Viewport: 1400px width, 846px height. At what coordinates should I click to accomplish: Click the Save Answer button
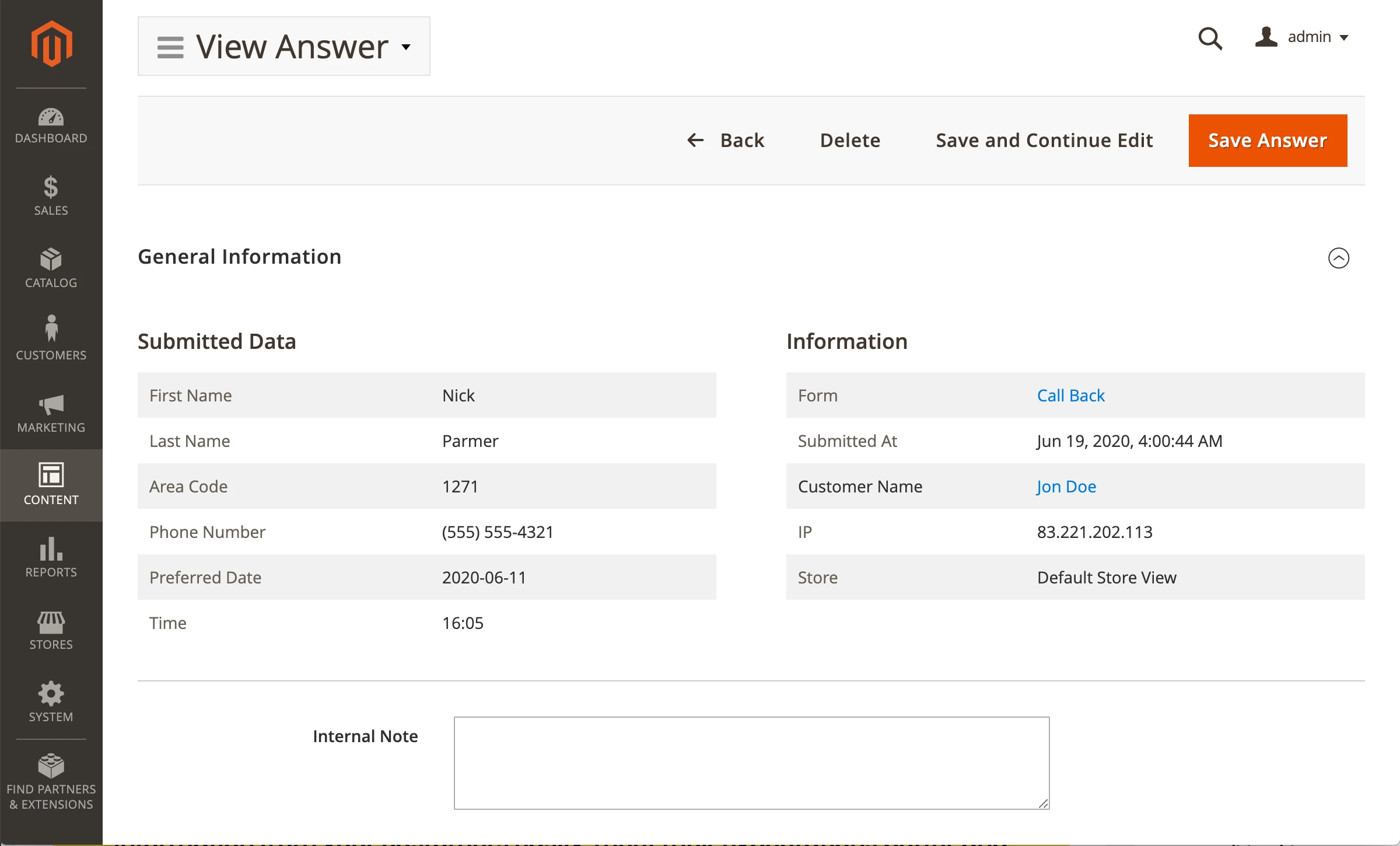1268,141
